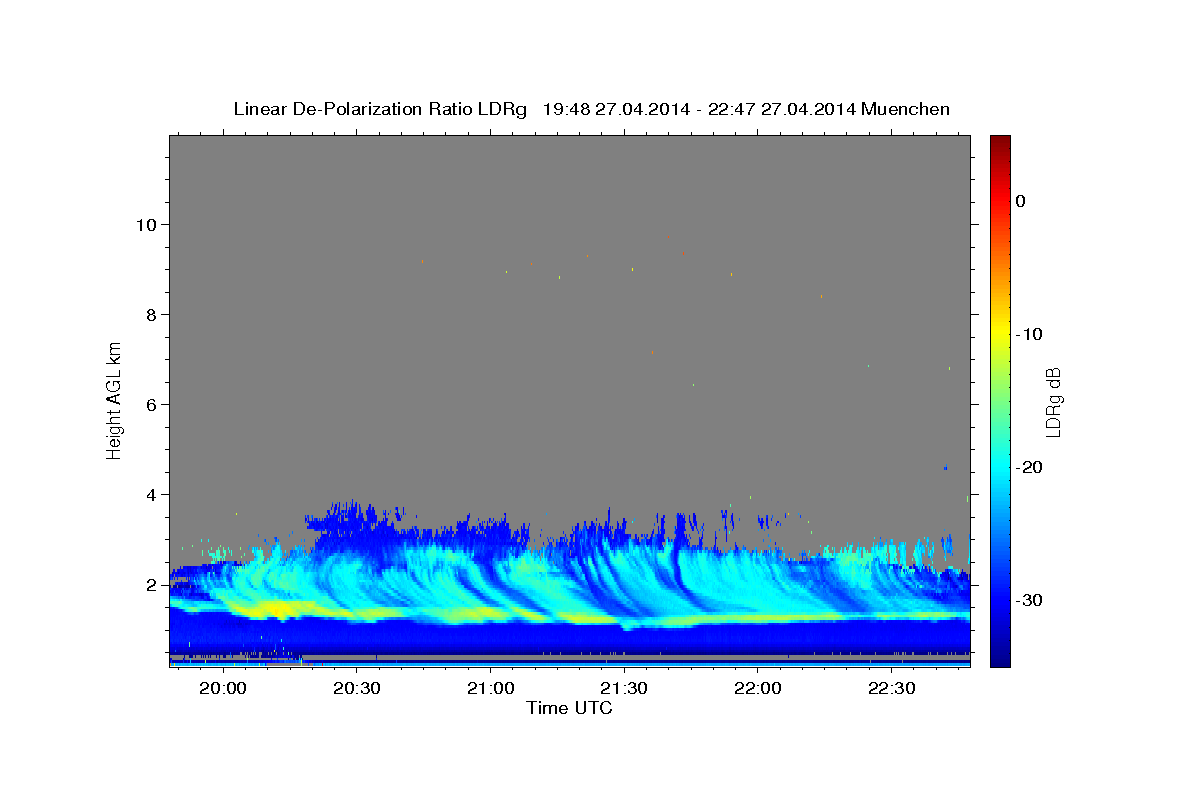Viewport: 1200px width, 800px height.
Task: Click the "22:00" time tick label
Action: tap(757, 689)
